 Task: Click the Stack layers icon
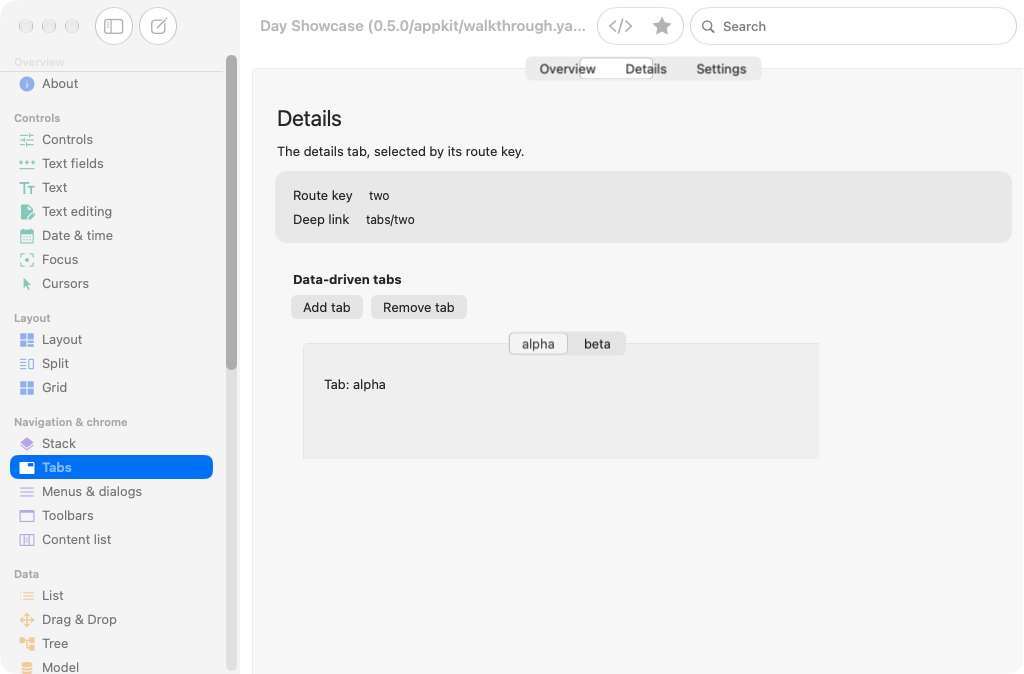click(x=27, y=444)
